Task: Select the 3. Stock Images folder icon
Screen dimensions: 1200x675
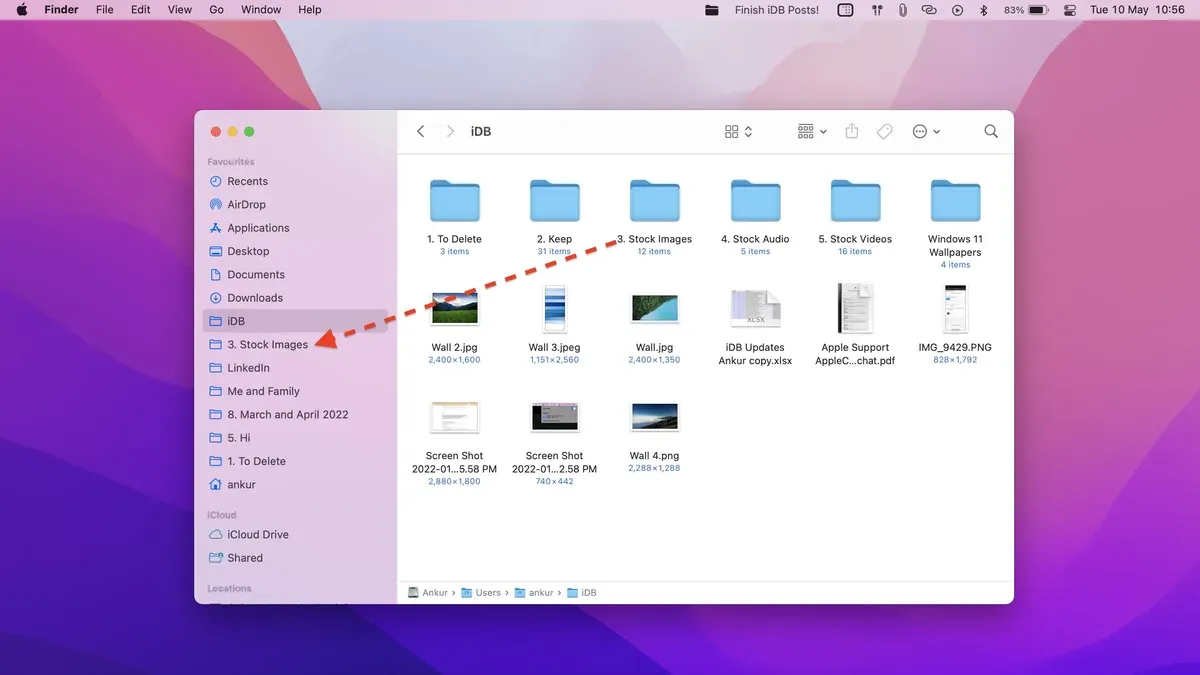Action: [654, 201]
